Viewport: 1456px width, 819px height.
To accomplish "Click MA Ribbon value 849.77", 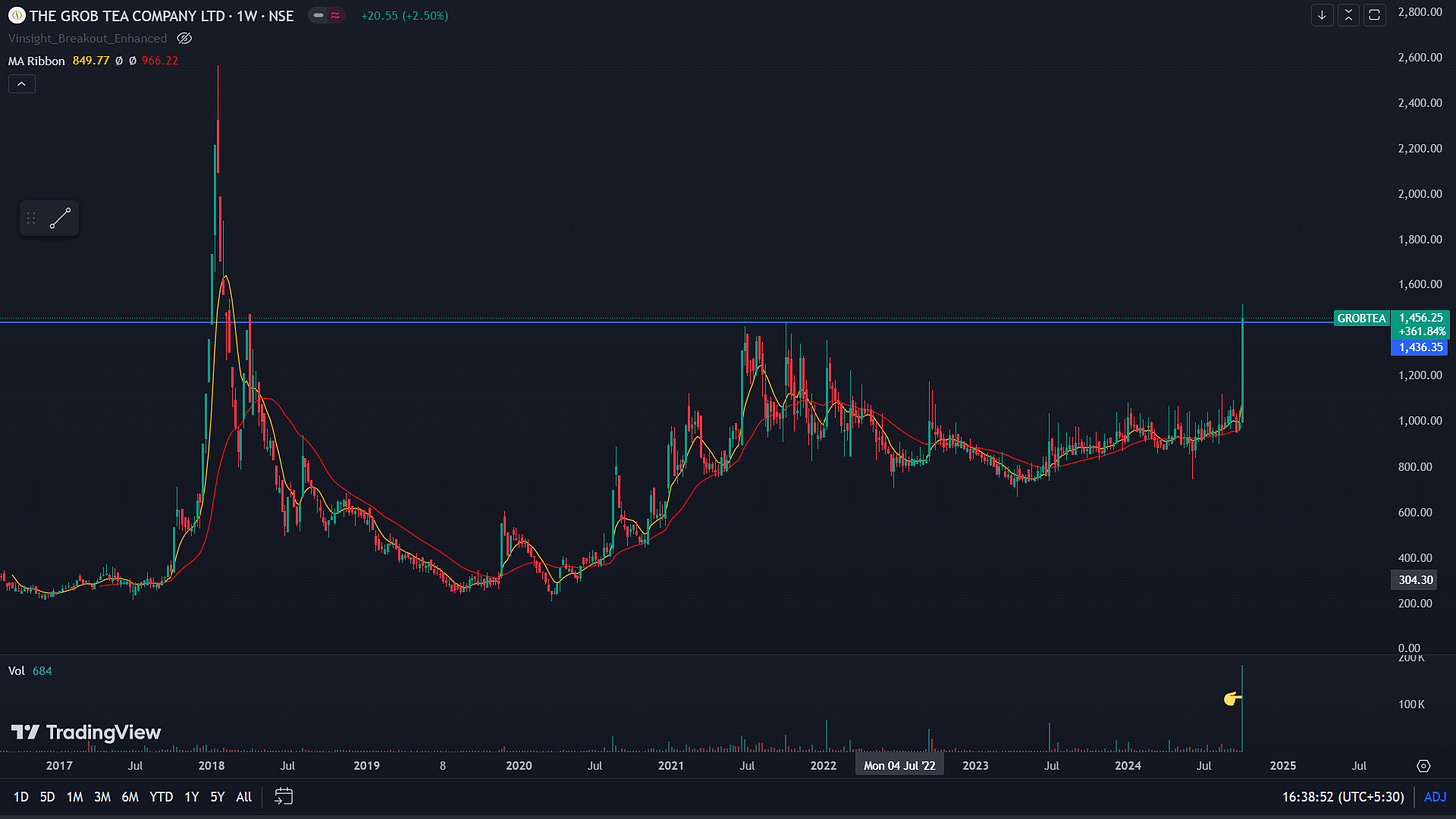I will pyautogui.click(x=92, y=61).
